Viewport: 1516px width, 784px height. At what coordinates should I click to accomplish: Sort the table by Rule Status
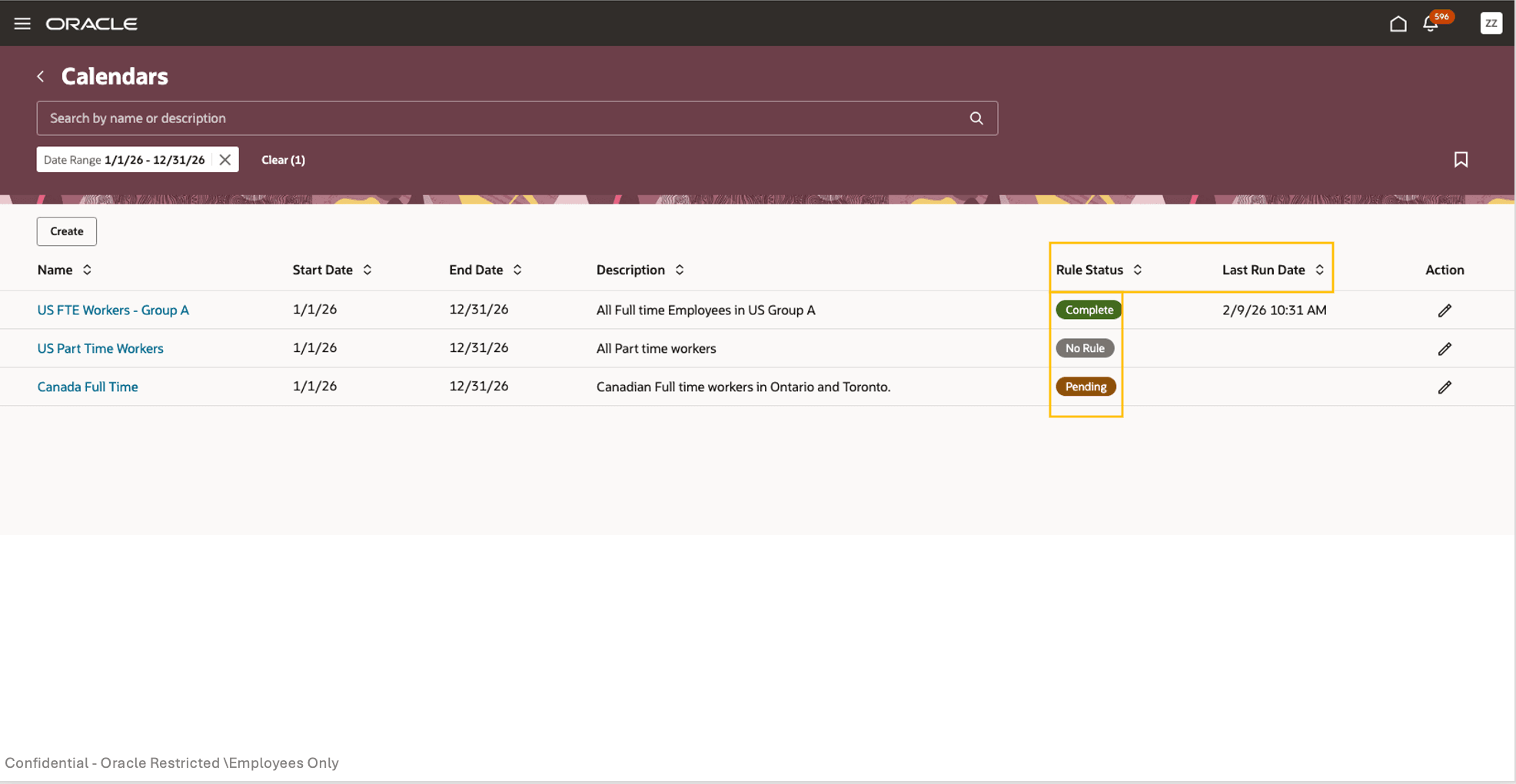(x=1138, y=270)
